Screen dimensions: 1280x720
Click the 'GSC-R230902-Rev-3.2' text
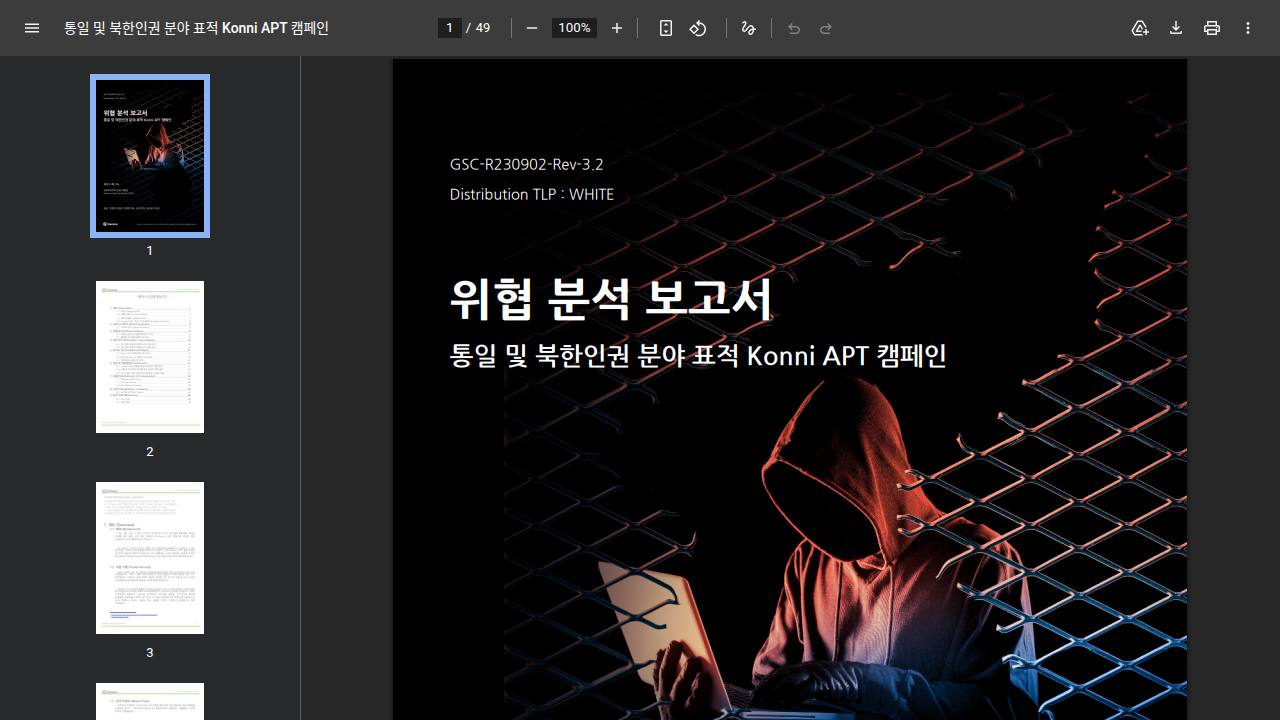click(x=527, y=165)
